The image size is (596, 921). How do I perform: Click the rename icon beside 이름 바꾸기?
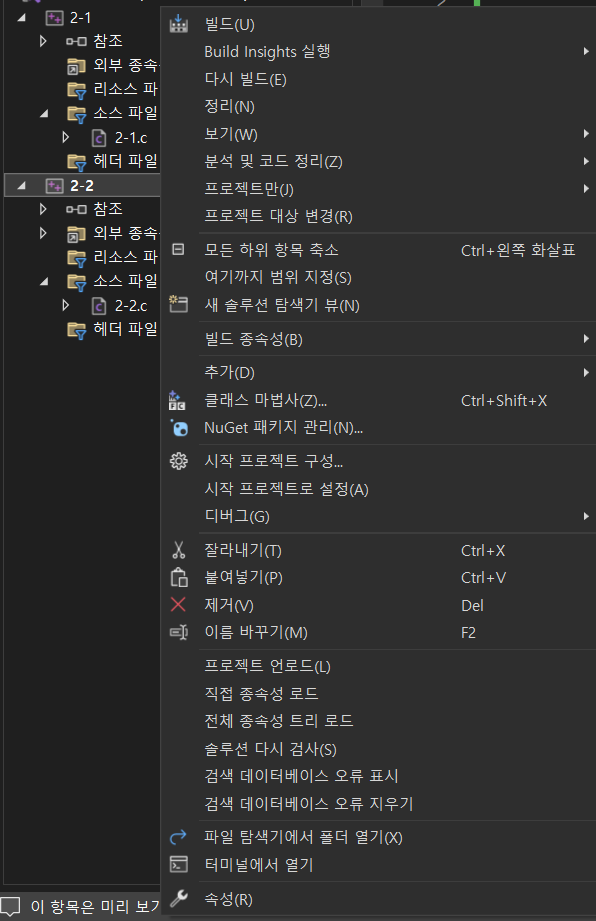coord(179,632)
